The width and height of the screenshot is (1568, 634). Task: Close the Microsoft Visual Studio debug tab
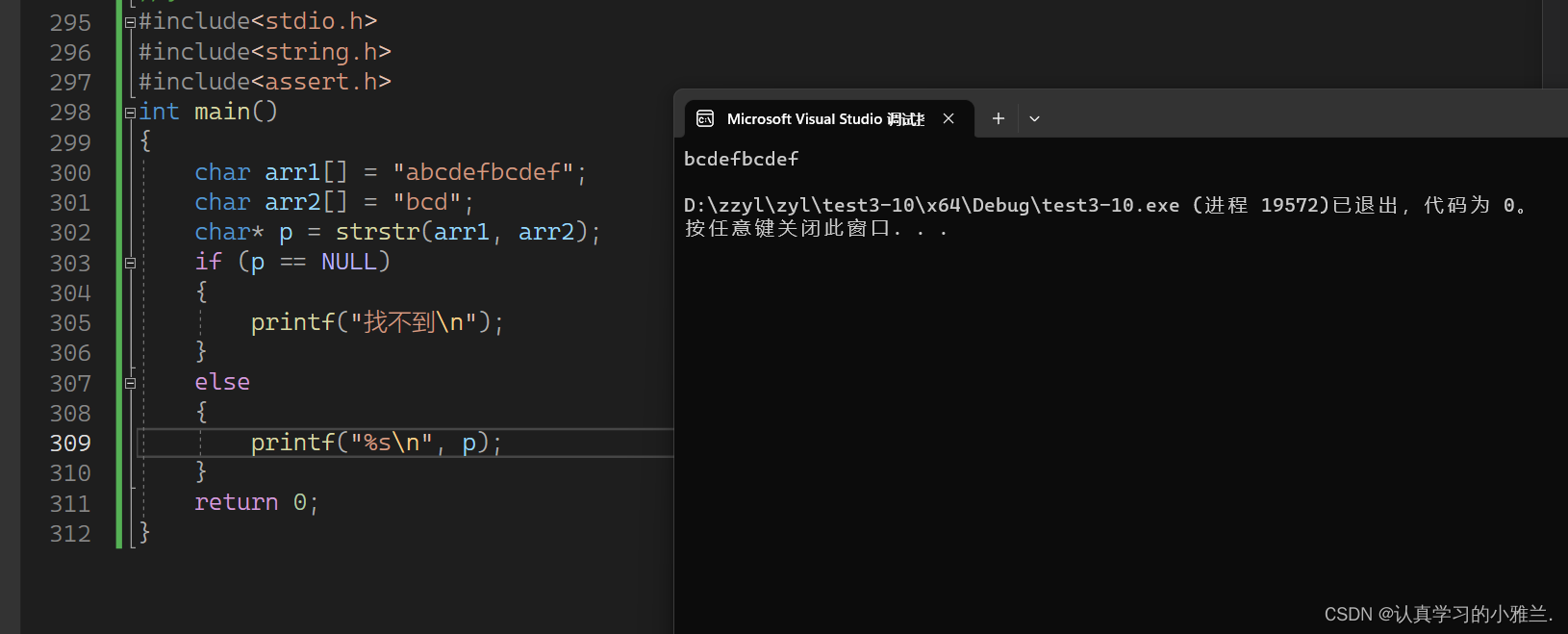[x=948, y=118]
